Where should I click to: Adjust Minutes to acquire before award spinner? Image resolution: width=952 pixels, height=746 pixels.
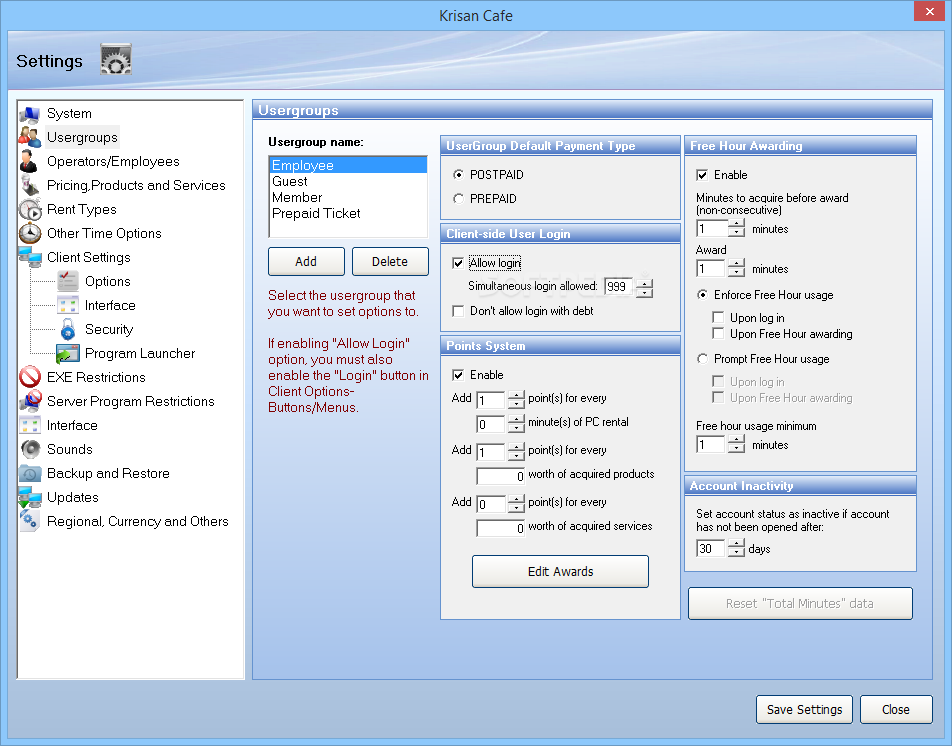736,228
